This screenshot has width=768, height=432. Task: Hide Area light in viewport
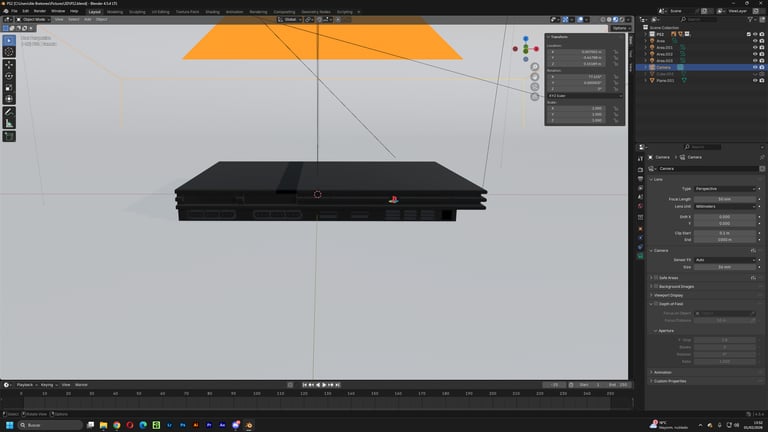pyautogui.click(x=755, y=41)
